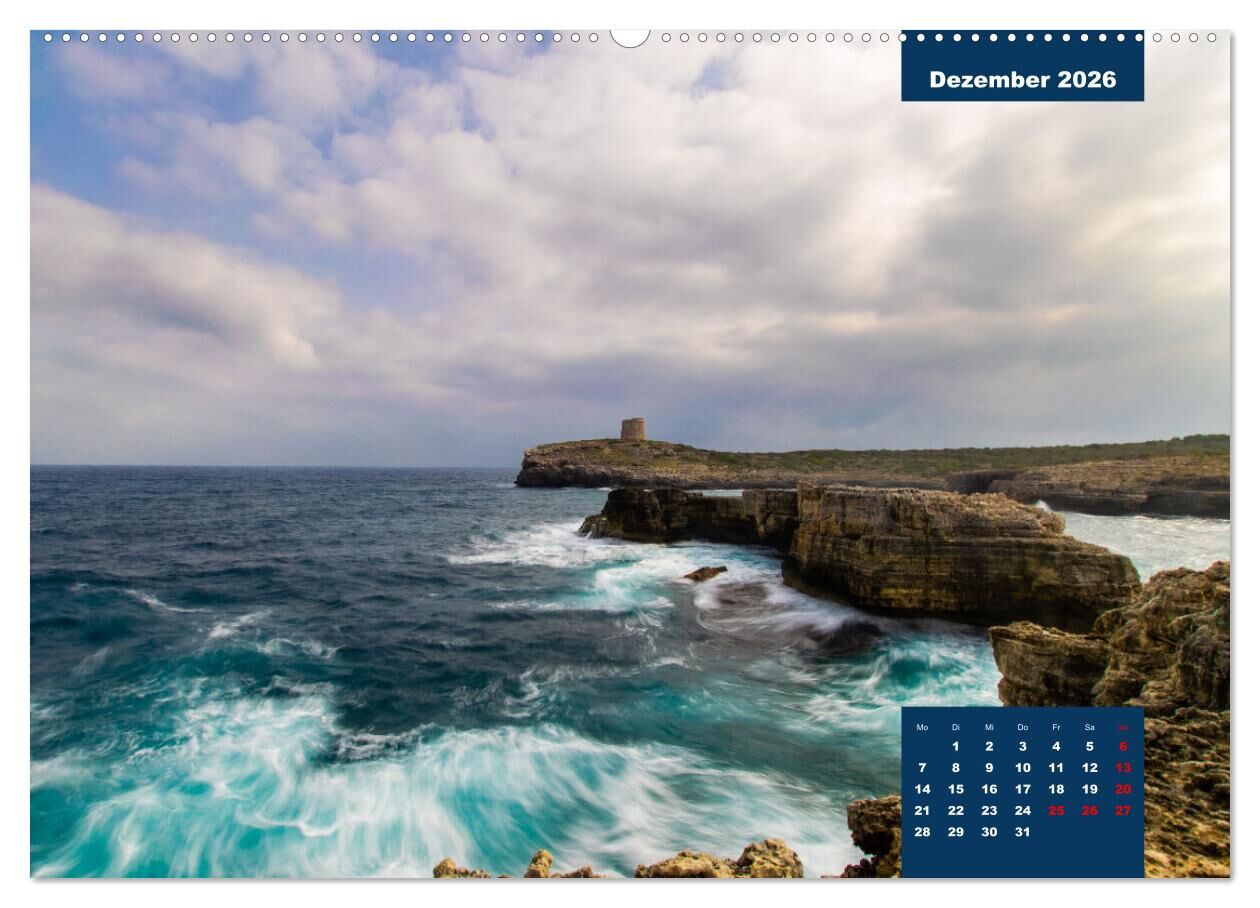Click the "Mo" weekday column header
The image size is (1260, 908).
(922, 727)
